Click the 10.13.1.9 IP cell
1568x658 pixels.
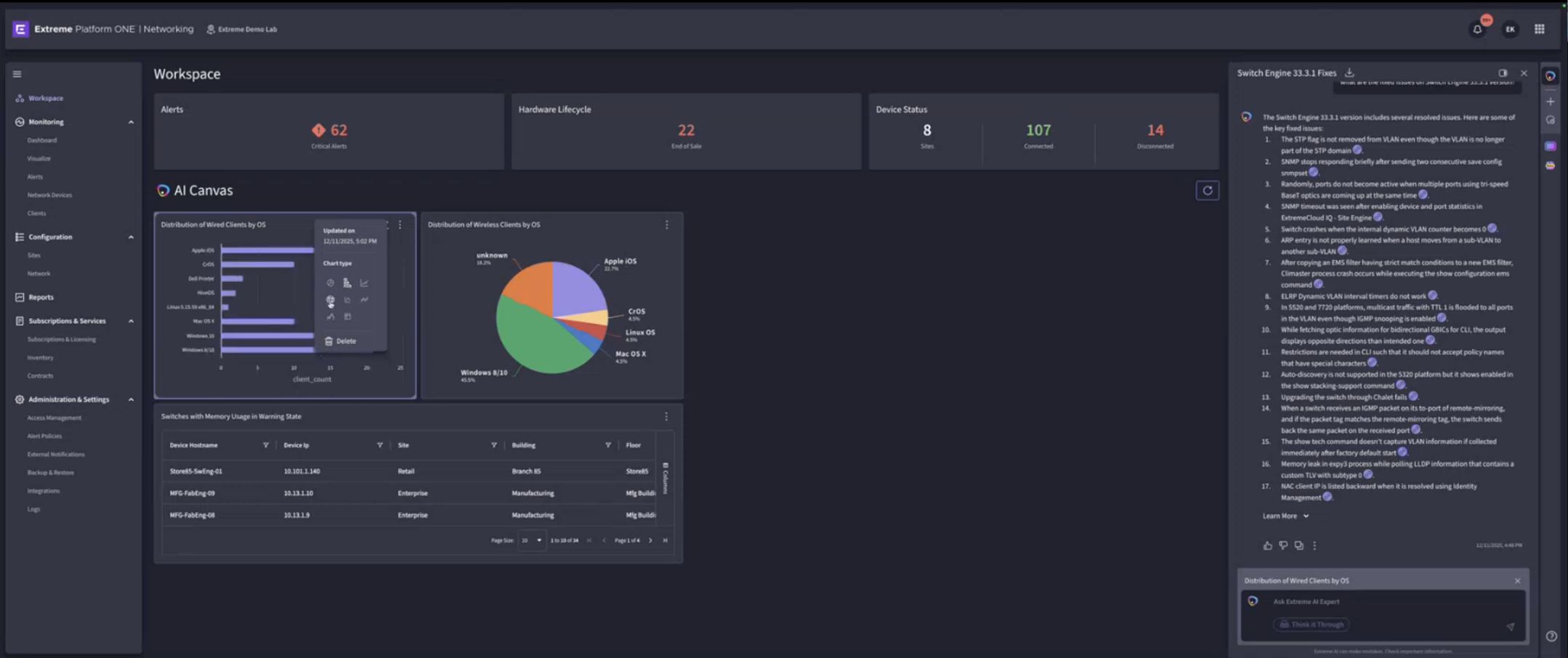[x=296, y=515]
